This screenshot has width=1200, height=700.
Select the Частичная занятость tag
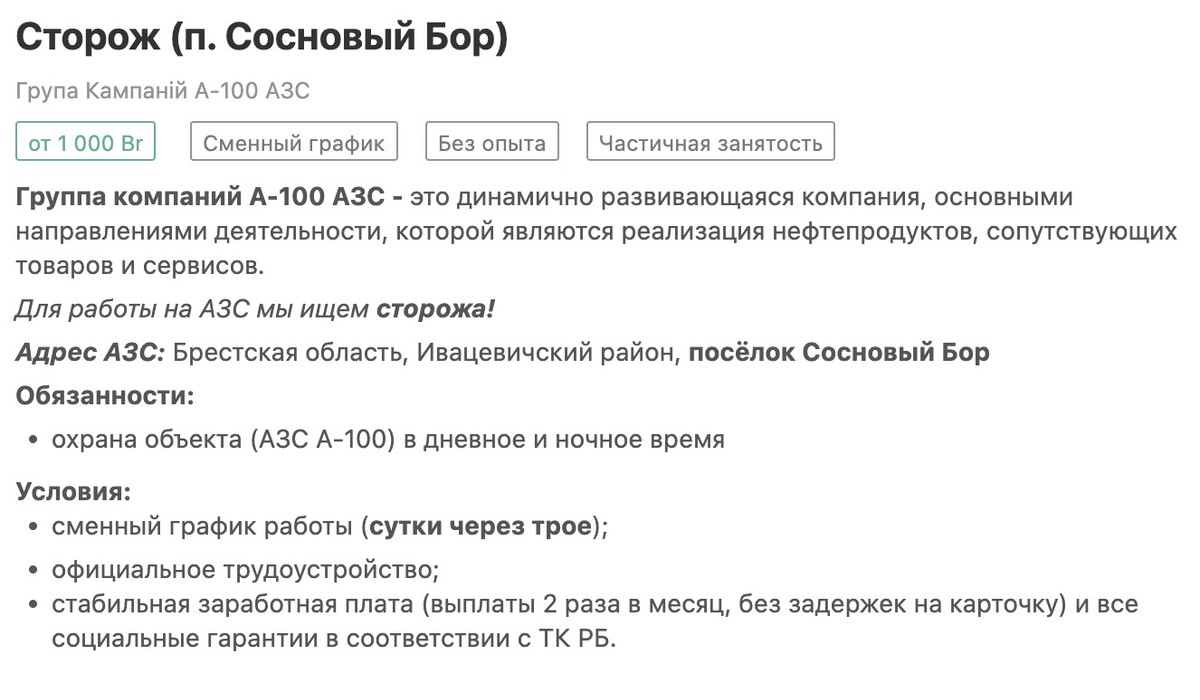pos(710,142)
